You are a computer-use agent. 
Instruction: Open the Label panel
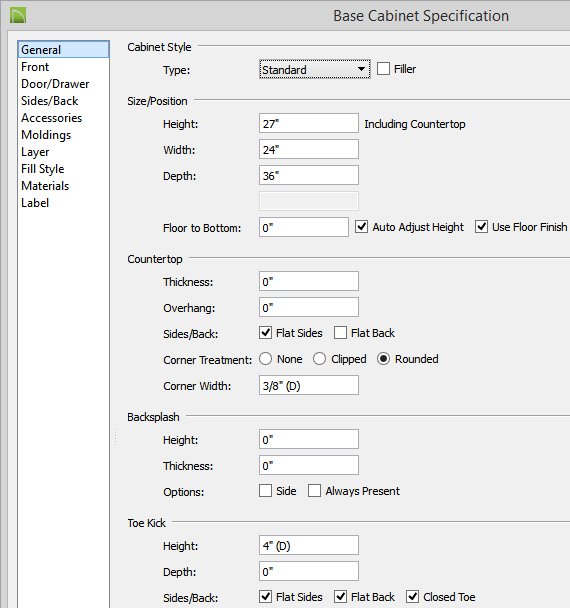point(35,203)
